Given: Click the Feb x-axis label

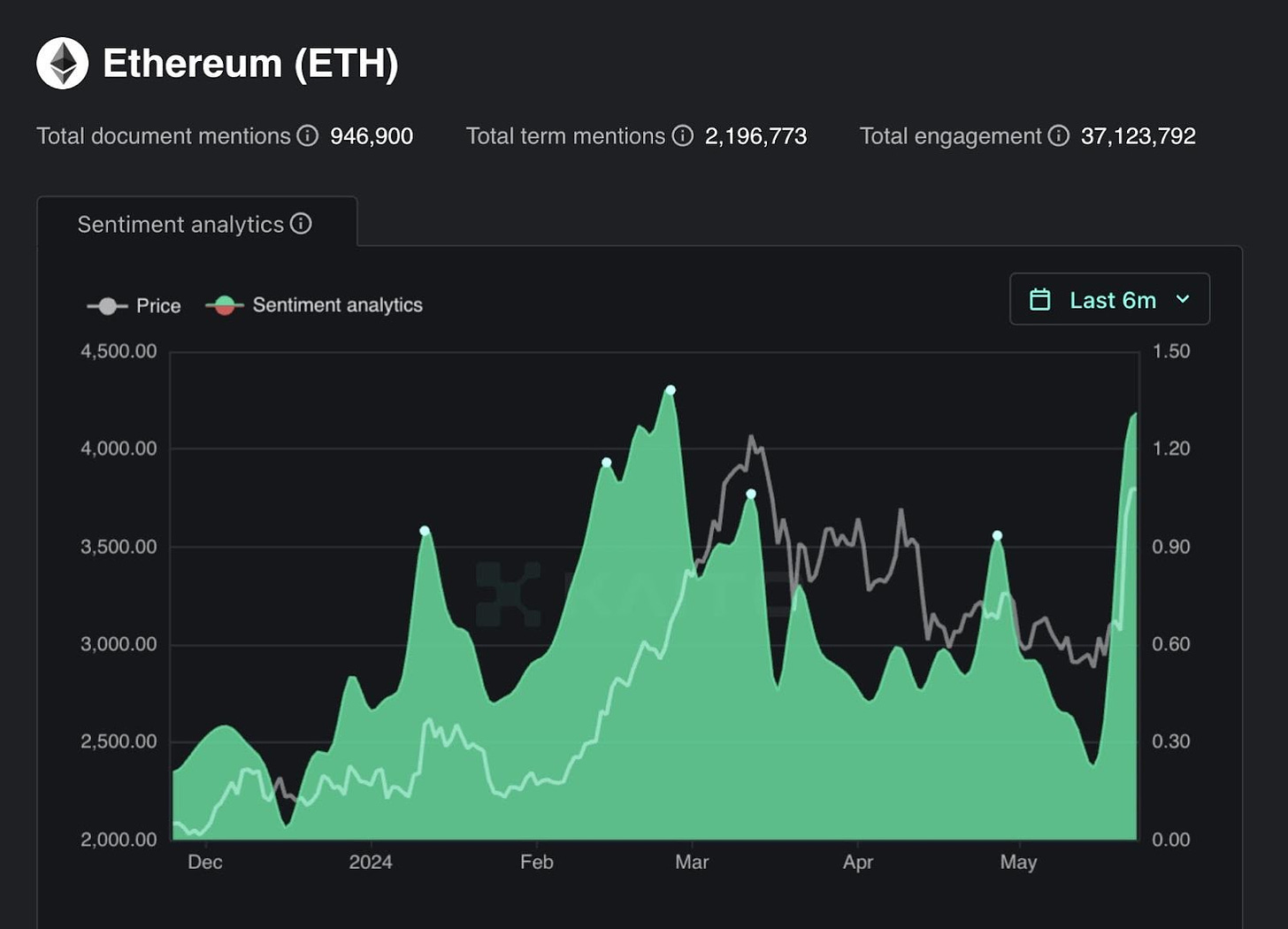Looking at the screenshot, I should click(537, 863).
